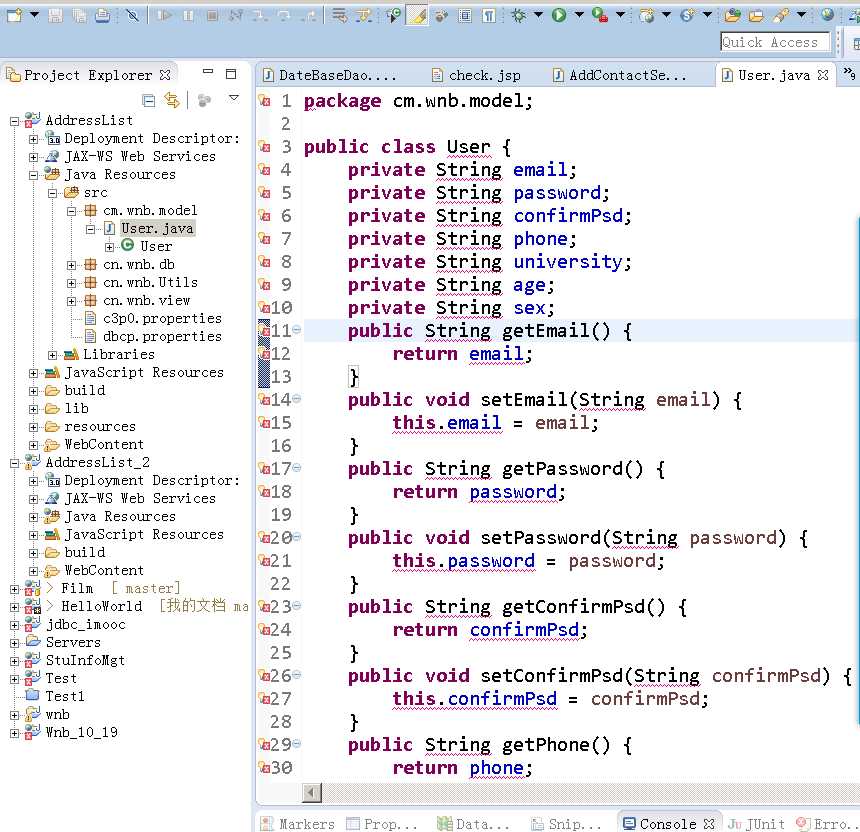The width and height of the screenshot is (860, 832).
Task: Click the Run button in the toolbar
Action: pyautogui.click(x=559, y=15)
